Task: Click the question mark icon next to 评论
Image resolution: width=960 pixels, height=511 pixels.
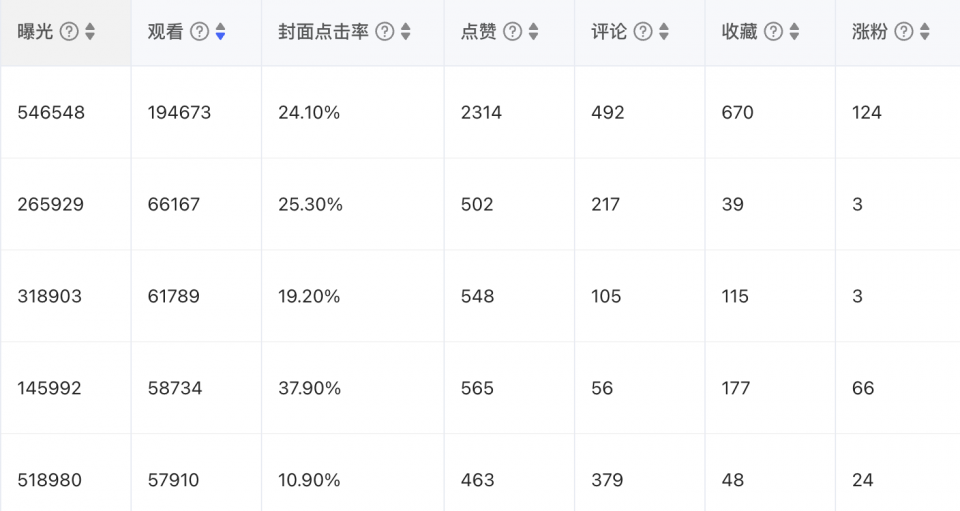Action: [643, 32]
